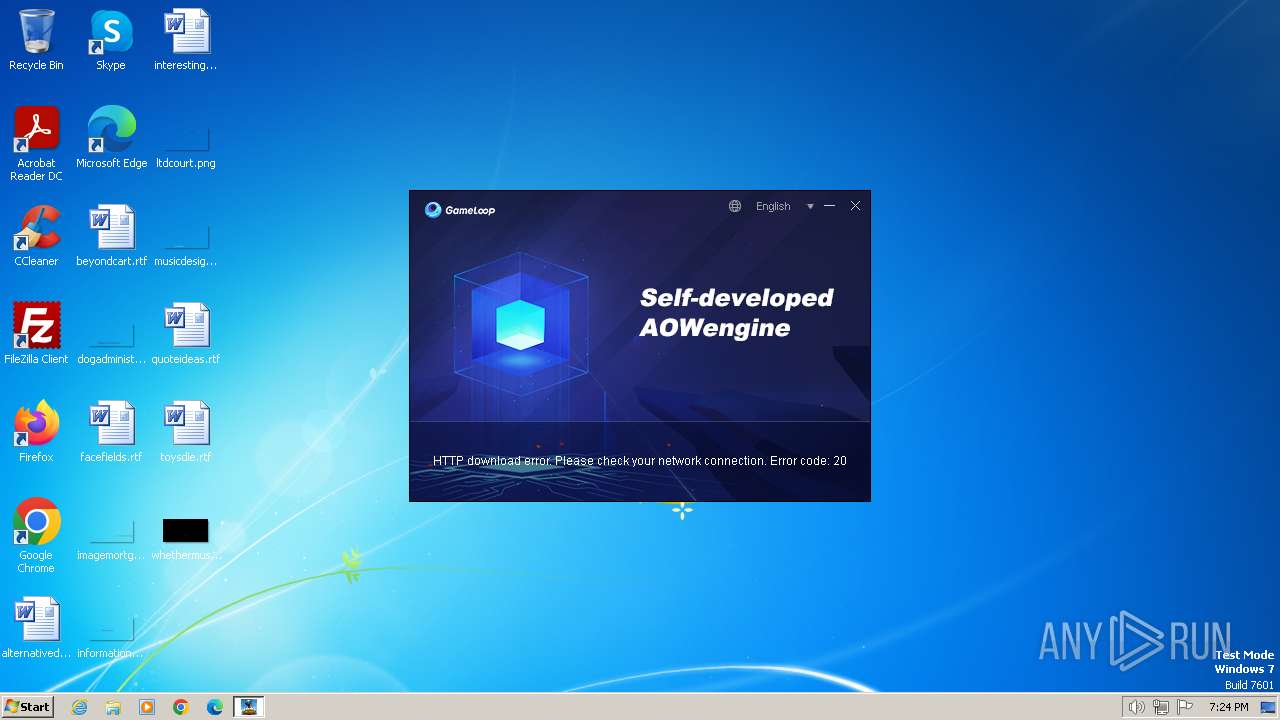The height and width of the screenshot is (720, 1280).
Task: Launch Google Chrome desktop shortcut
Action: (36, 536)
